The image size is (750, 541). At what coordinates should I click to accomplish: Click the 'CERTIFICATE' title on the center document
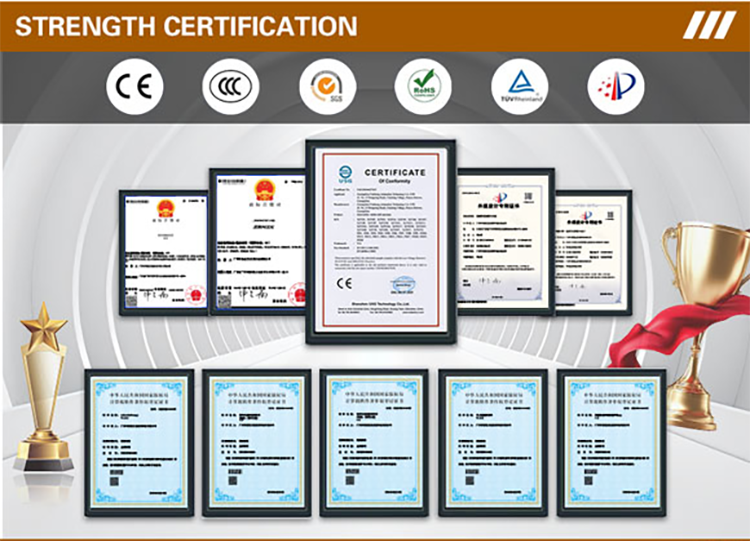tap(395, 172)
